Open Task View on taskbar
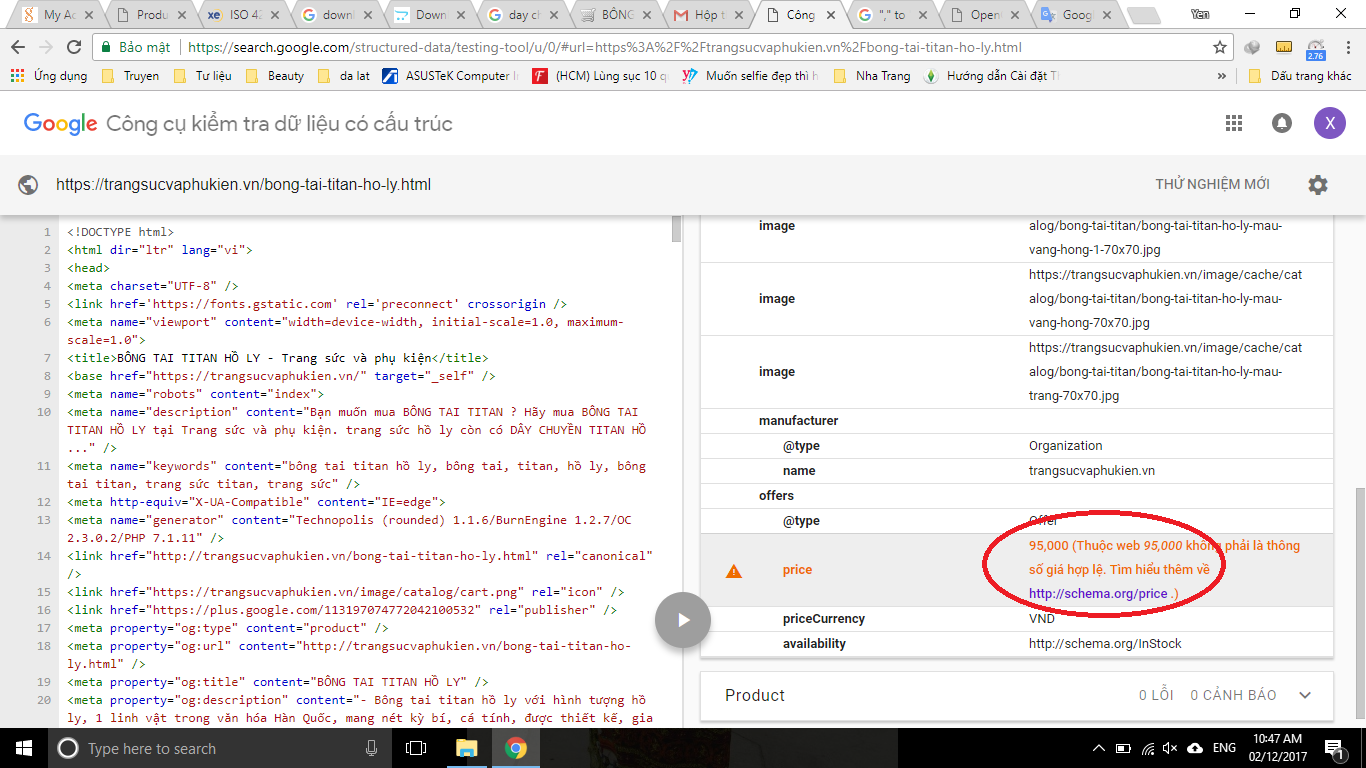This screenshot has width=1366, height=768. (x=417, y=748)
